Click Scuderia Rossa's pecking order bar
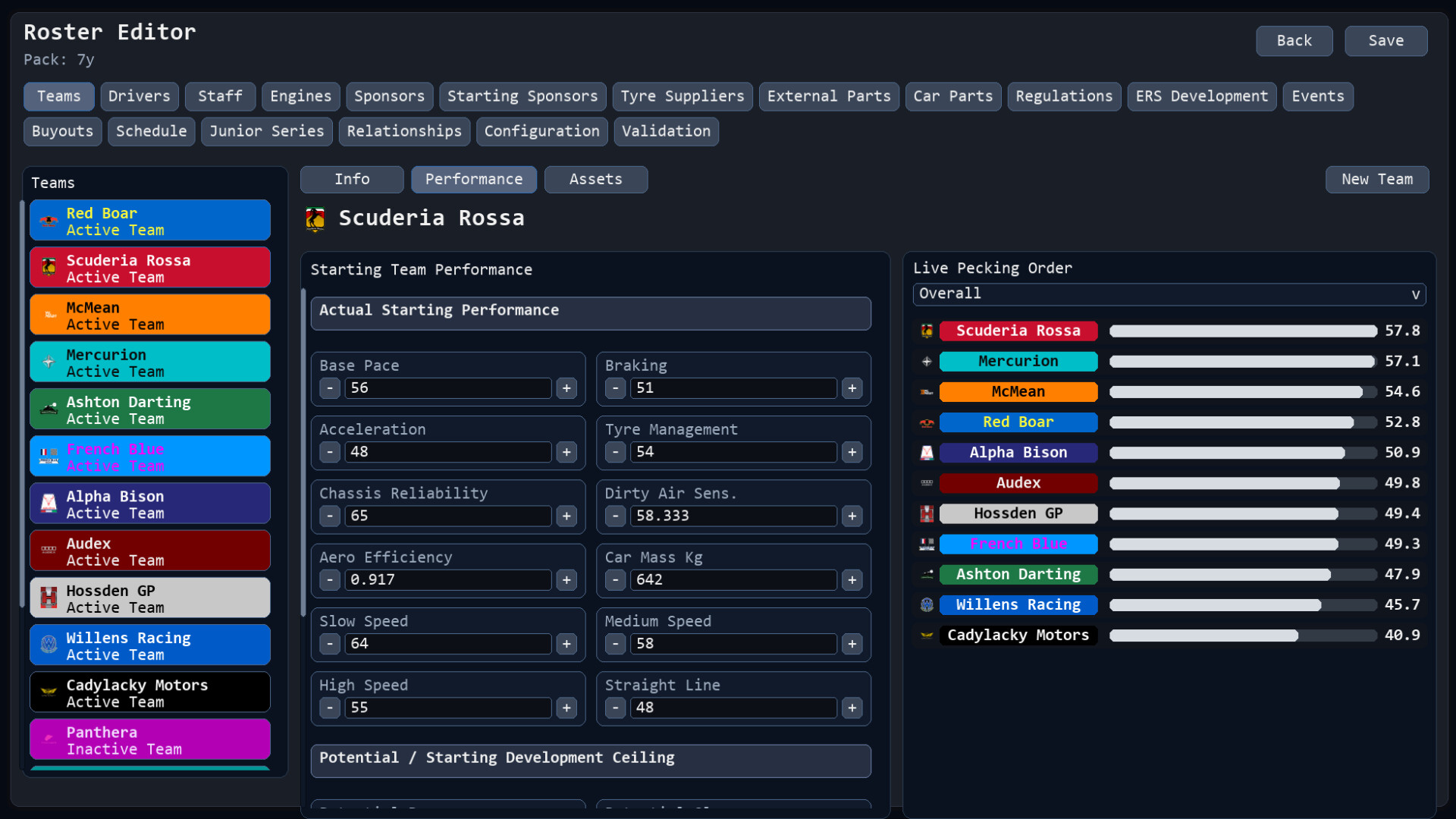 coord(1243,331)
